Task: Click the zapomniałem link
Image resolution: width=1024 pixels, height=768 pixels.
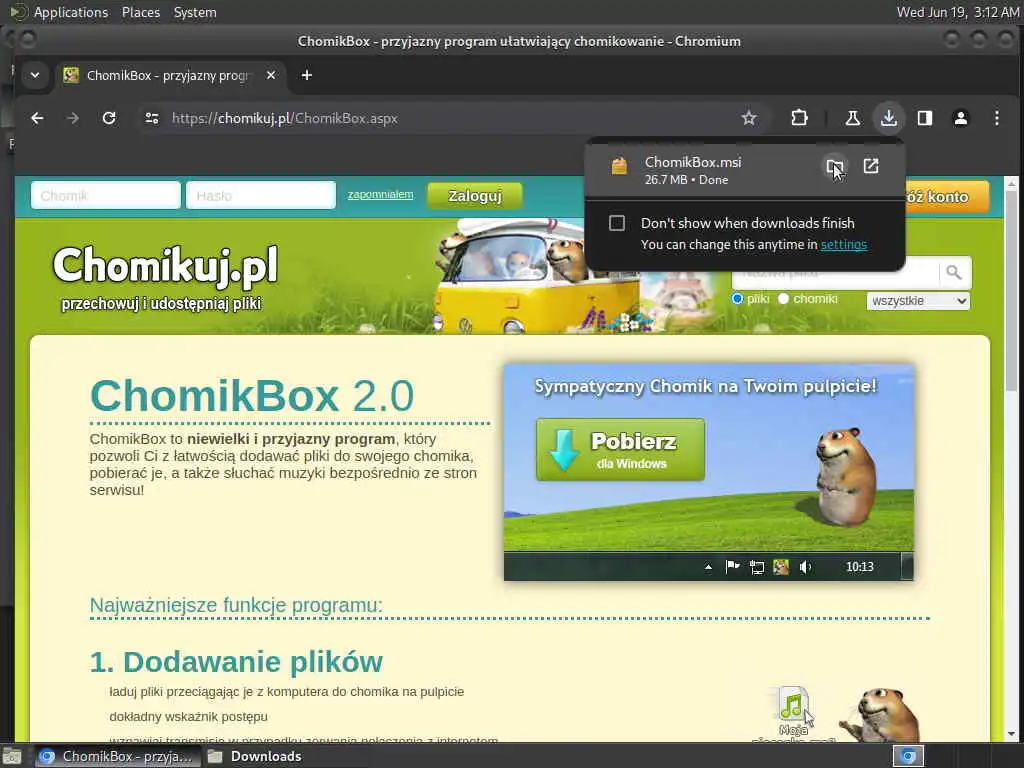Action: pos(380,195)
